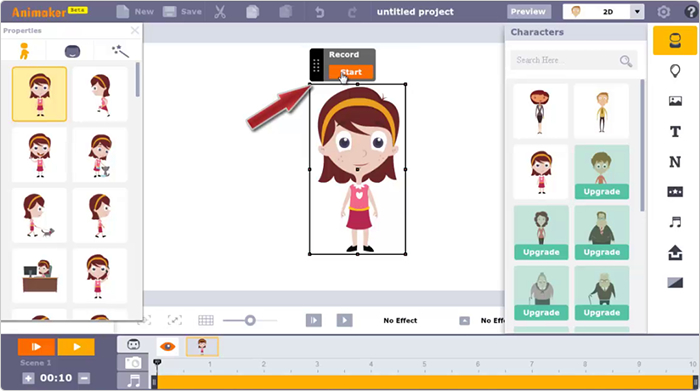Click the undo arrow icon

click(320, 12)
